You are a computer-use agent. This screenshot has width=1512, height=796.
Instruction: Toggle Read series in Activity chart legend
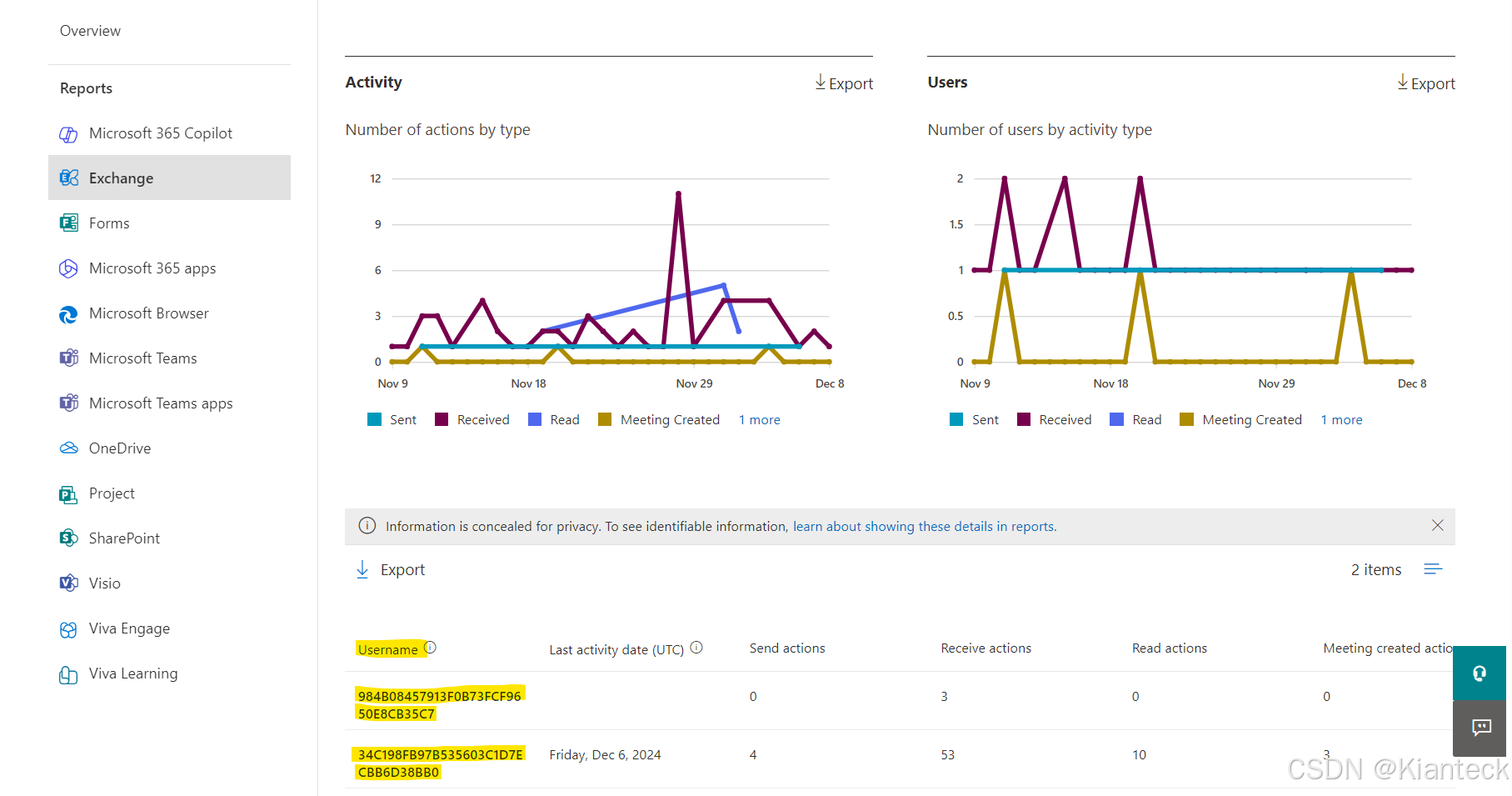[554, 420]
